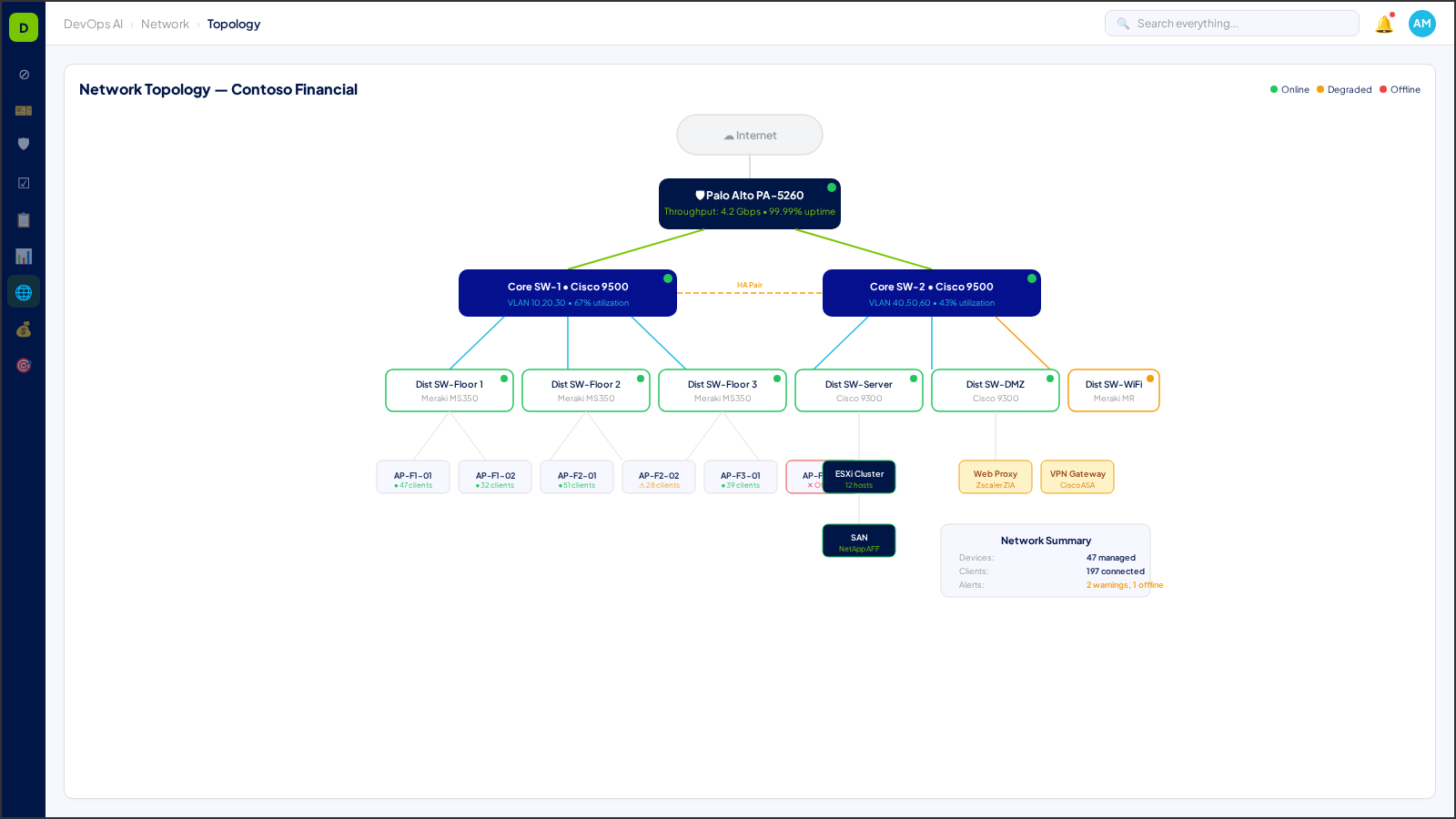The width and height of the screenshot is (1456, 819).
Task: Open the money bag finance section
Action: tap(24, 329)
